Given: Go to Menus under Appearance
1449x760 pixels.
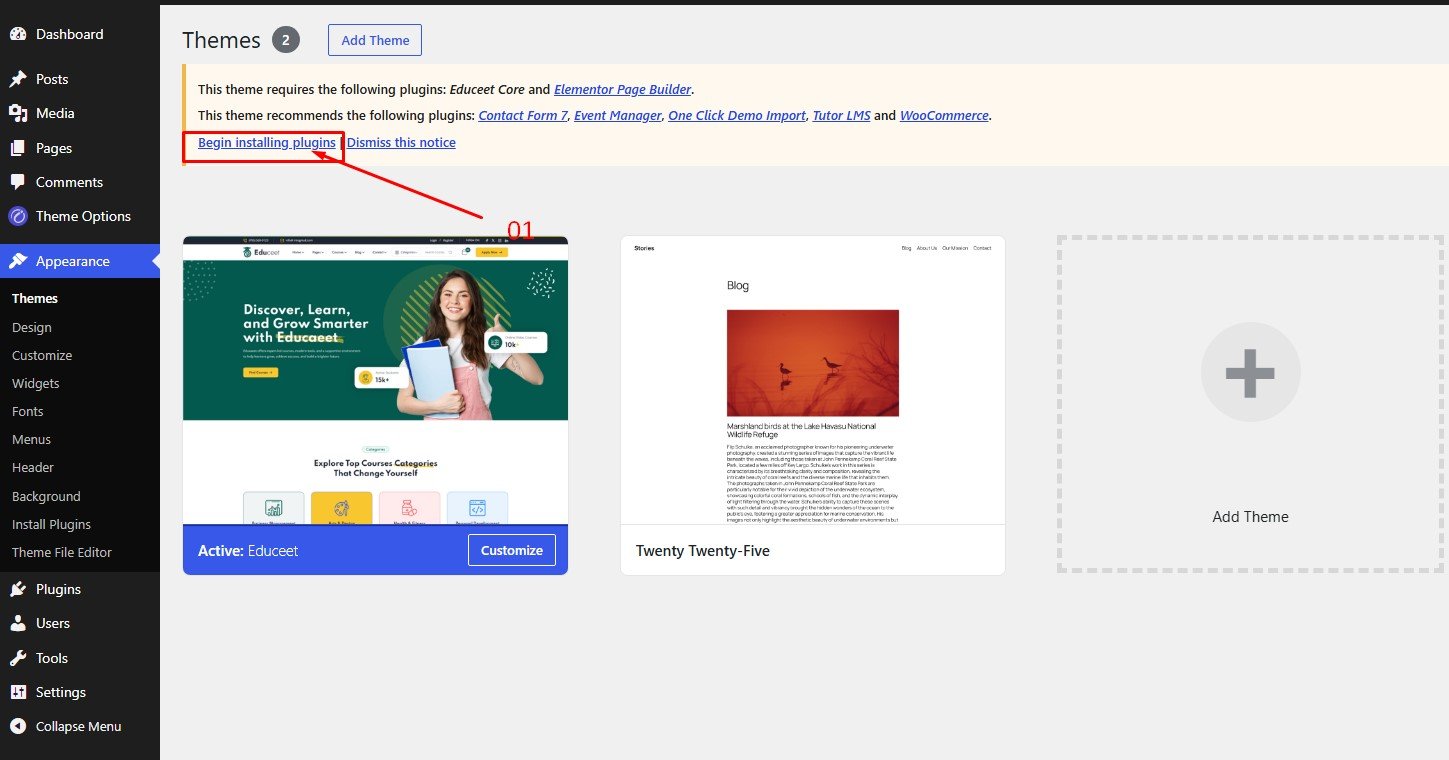Looking at the screenshot, I should [x=31, y=439].
